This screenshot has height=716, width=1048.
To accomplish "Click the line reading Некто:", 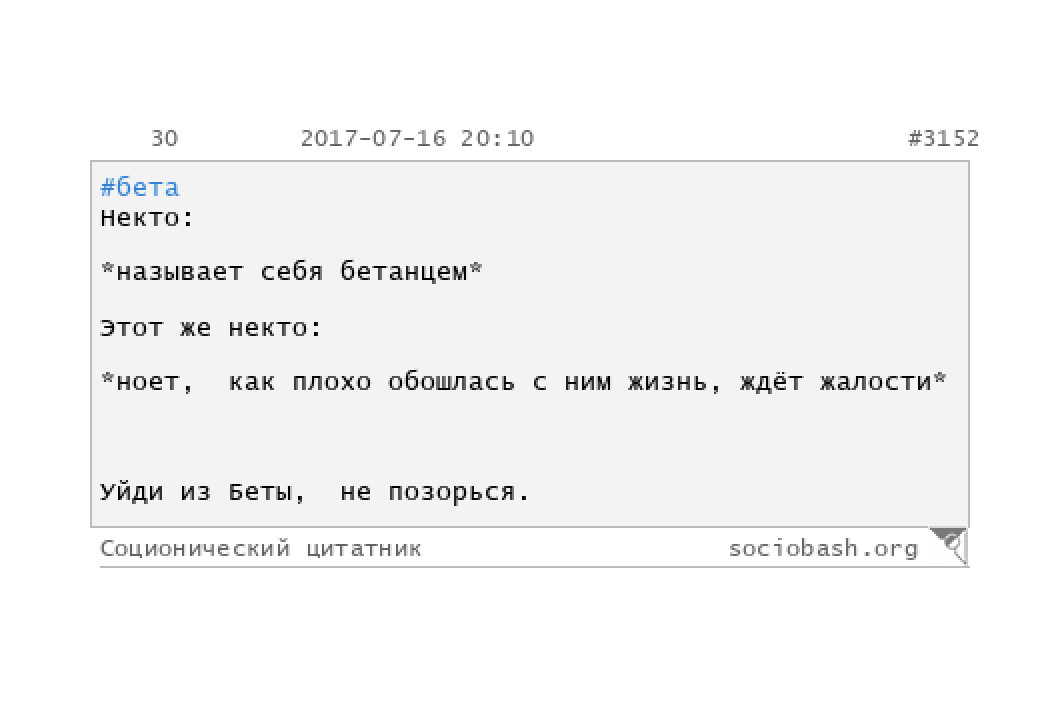I will pyautogui.click(x=147, y=218).
